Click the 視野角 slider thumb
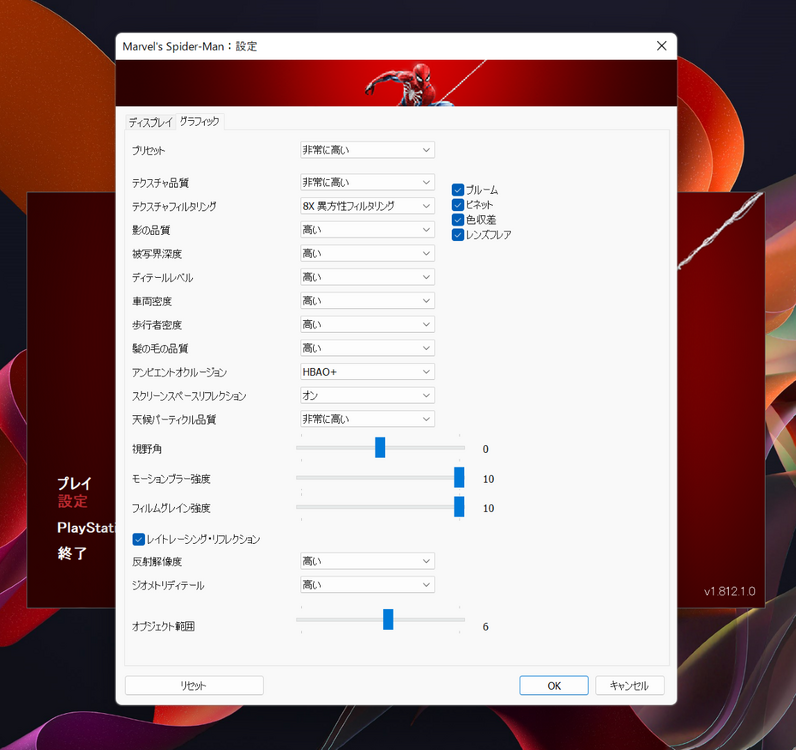The height and width of the screenshot is (750, 796). pos(380,447)
